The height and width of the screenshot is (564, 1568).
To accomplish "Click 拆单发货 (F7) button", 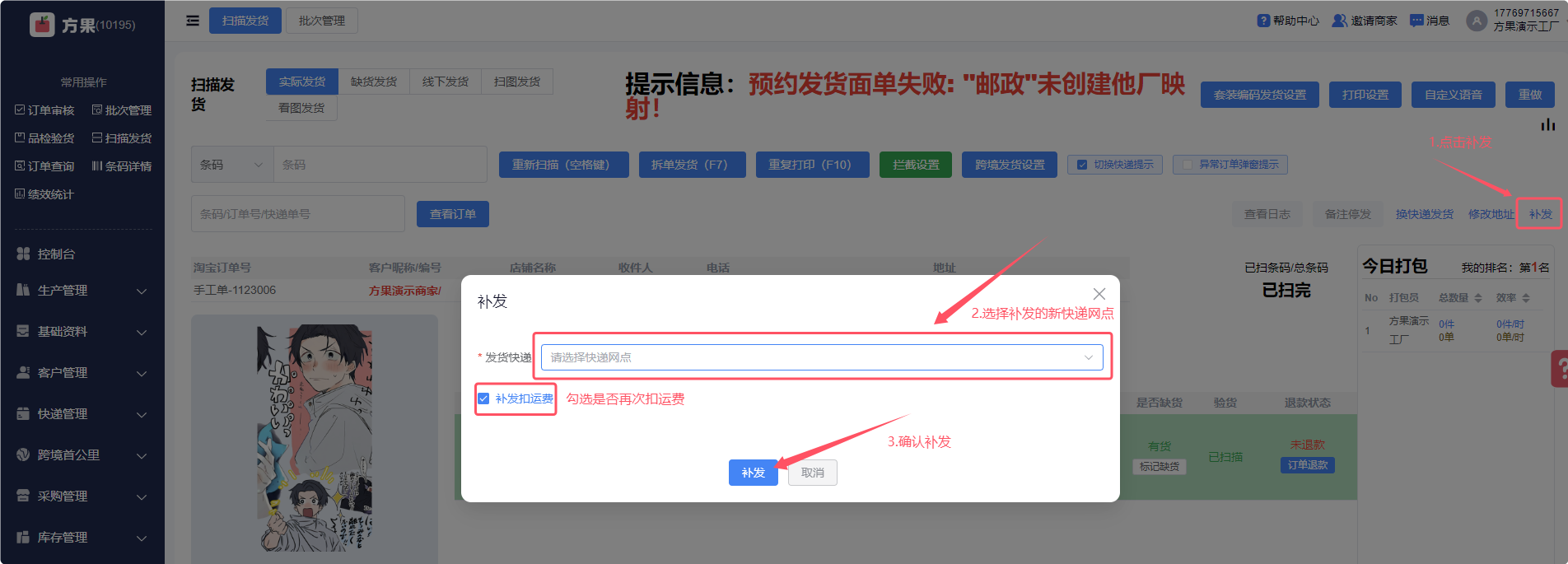I will 693,165.
